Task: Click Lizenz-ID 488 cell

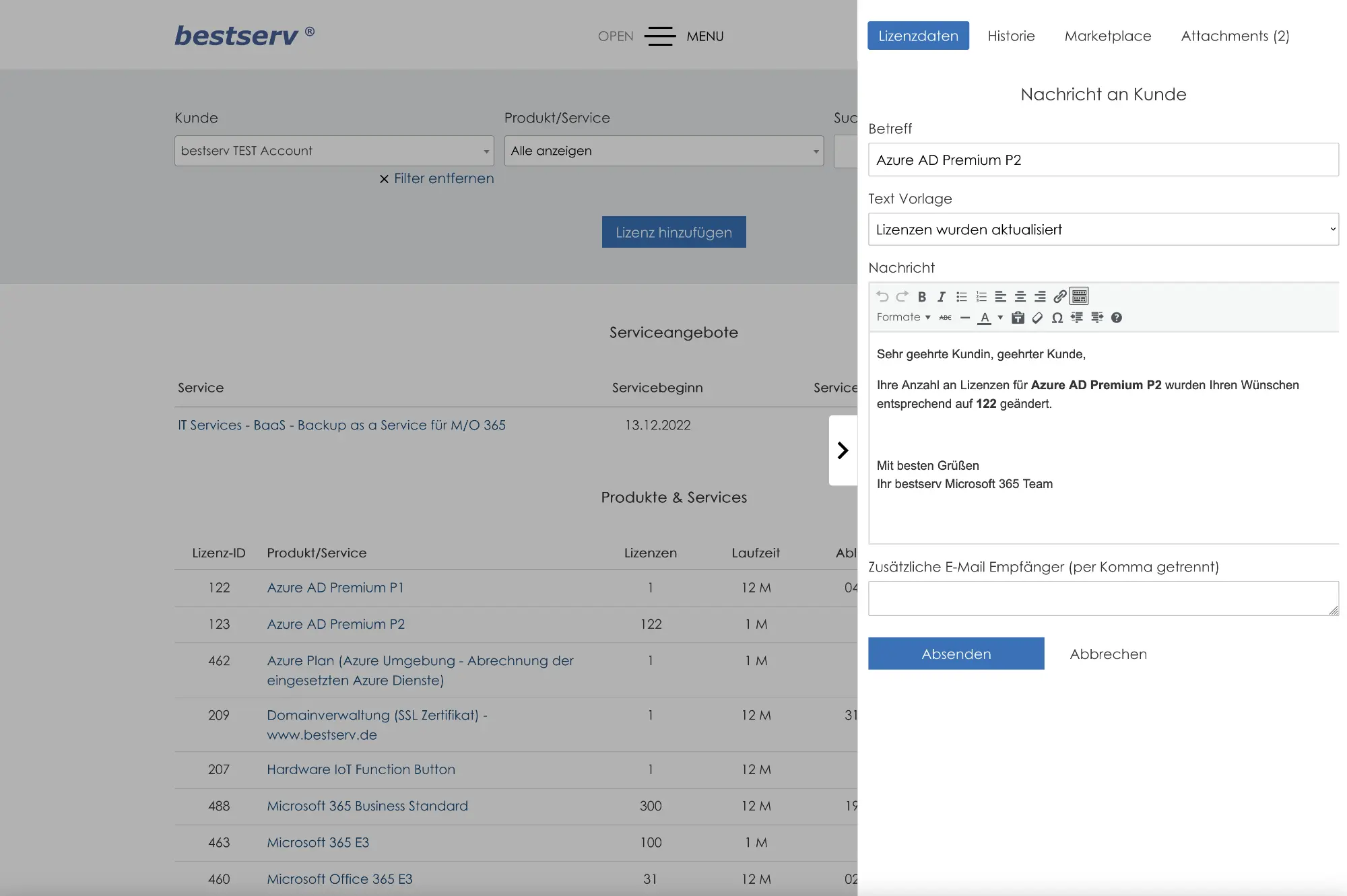Action: [x=219, y=806]
